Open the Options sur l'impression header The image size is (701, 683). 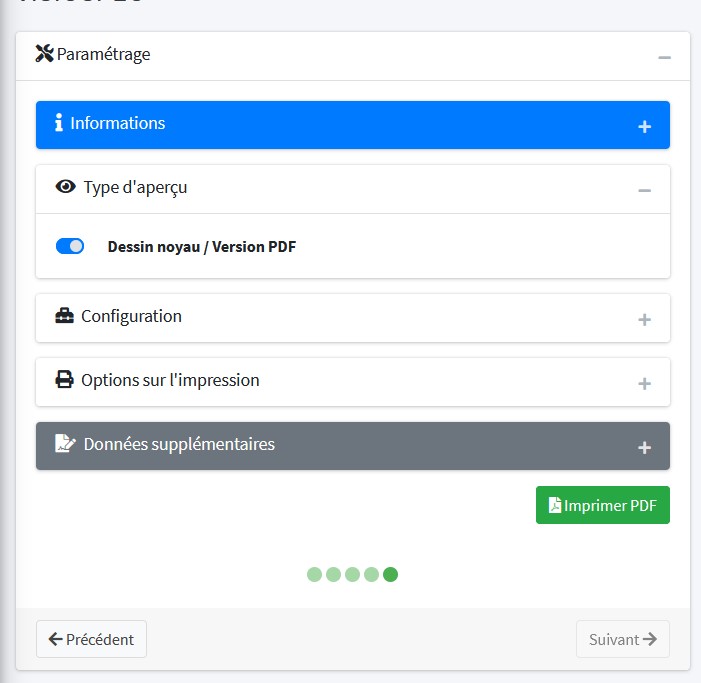(353, 382)
